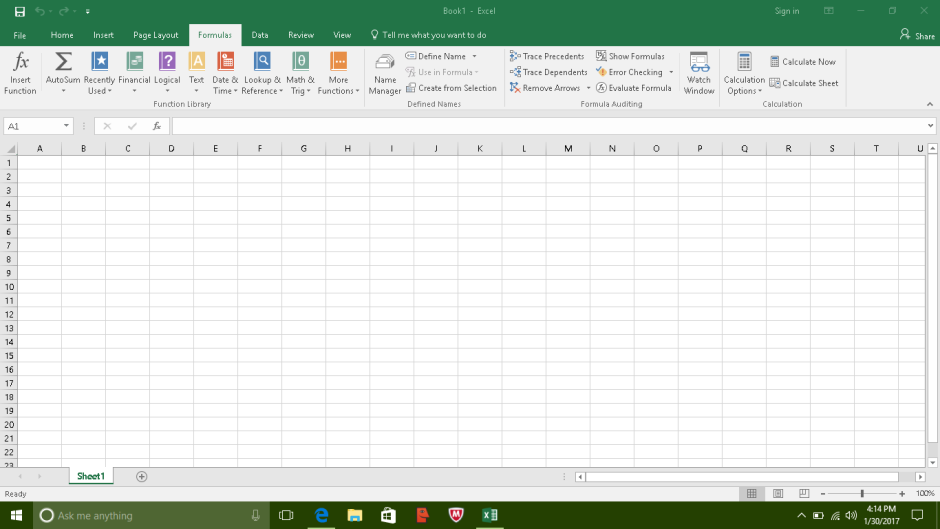Add a new sheet with the plus icon
Image resolution: width=940 pixels, height=529 pixels.
click(x=141, y=476)
